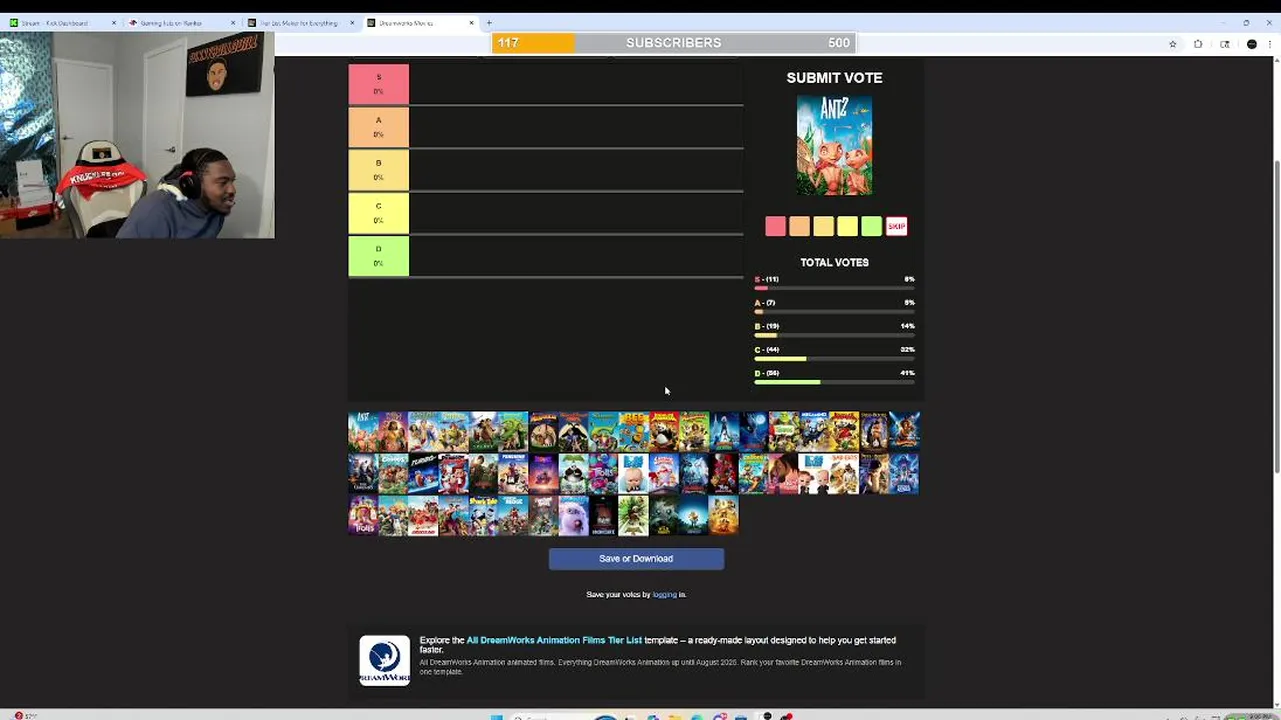The image size is (1281, 720).
Task: Click the C votes progress bar
Action: point(834,358)
